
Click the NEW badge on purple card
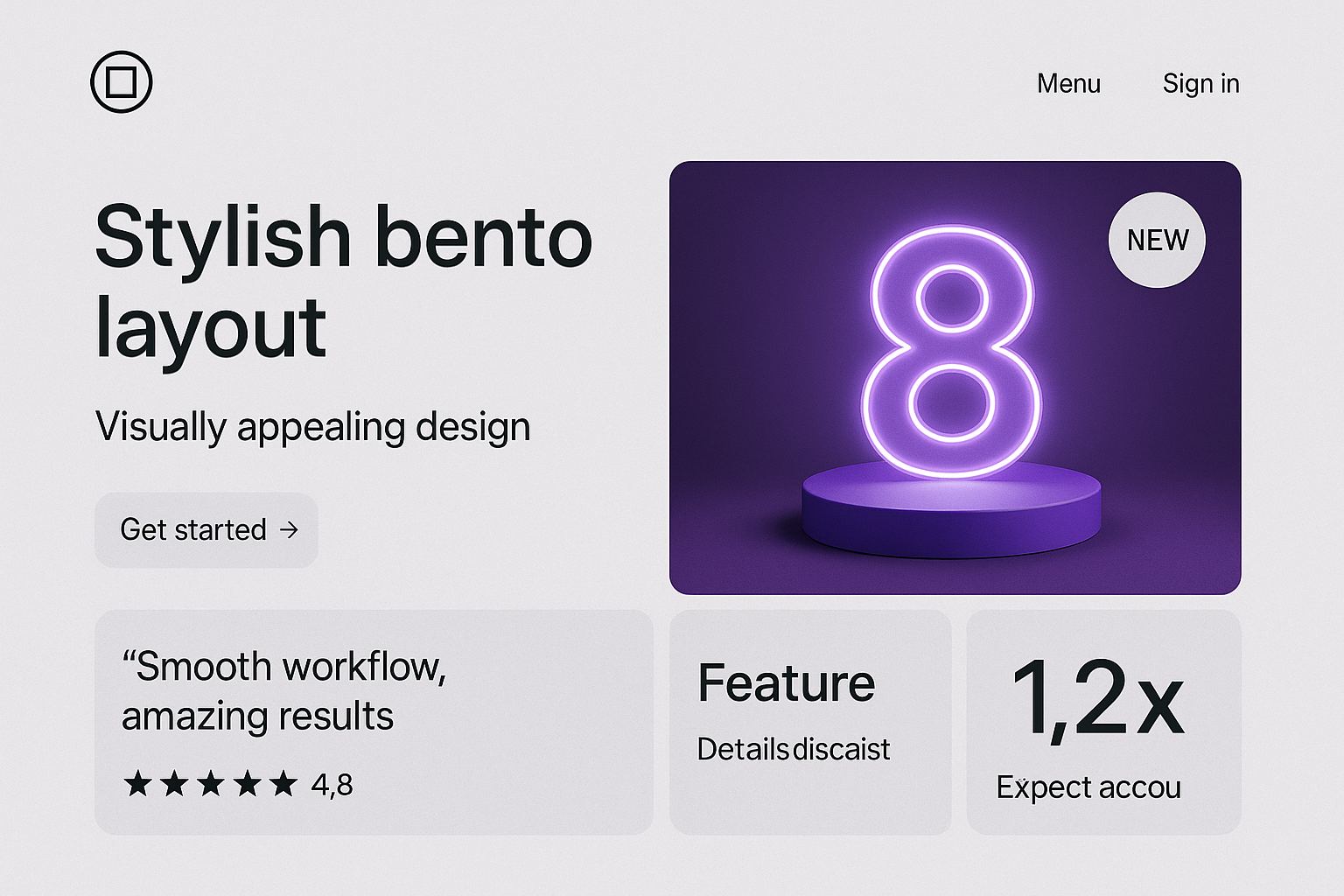[1157, 240]
